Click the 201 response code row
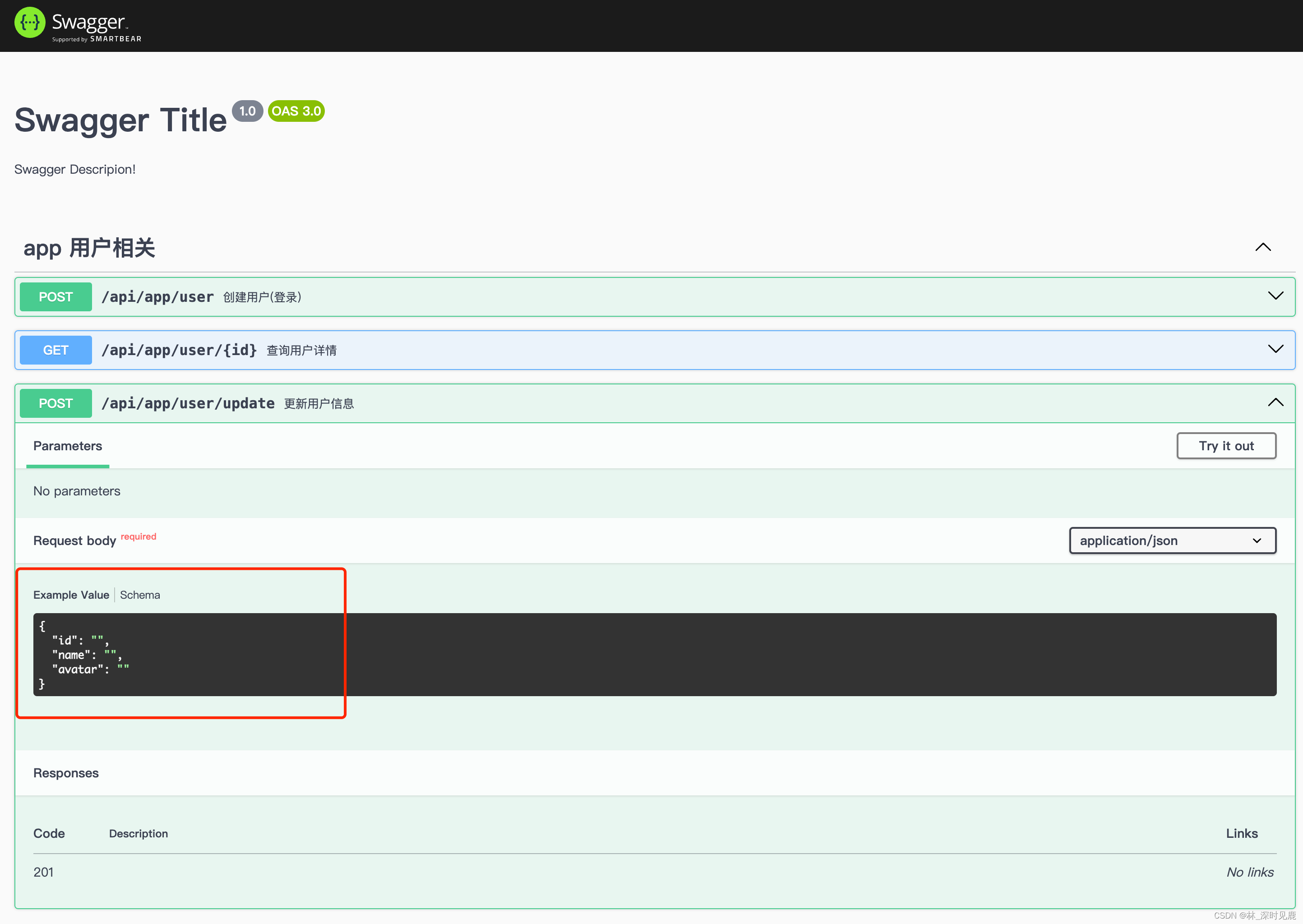This screenshot has height=924, width=1303. [x=43, y=872]
